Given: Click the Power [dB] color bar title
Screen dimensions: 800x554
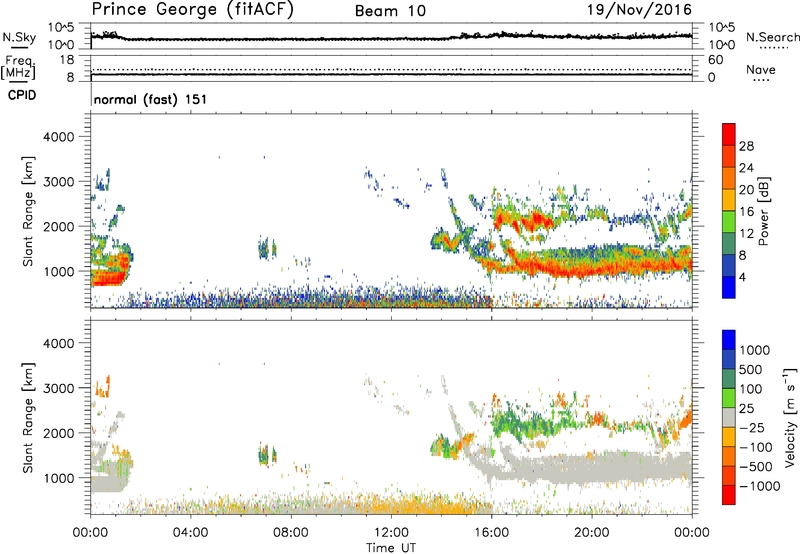Looking at the screenshot, I should click(763, 211).
